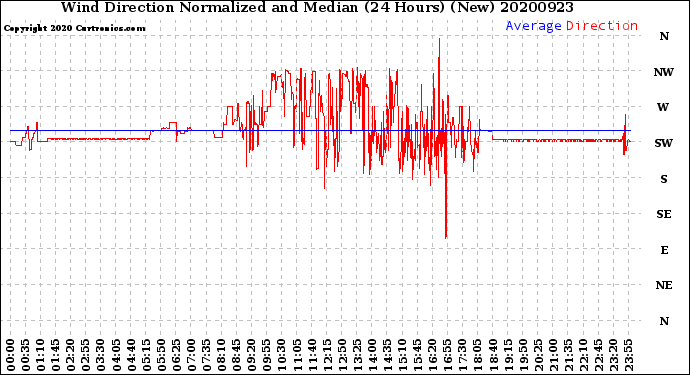Select the '04:40' time axis label
Image resolution: width=690 pixels, height=375 pixels.
click(x=131, y=355)
